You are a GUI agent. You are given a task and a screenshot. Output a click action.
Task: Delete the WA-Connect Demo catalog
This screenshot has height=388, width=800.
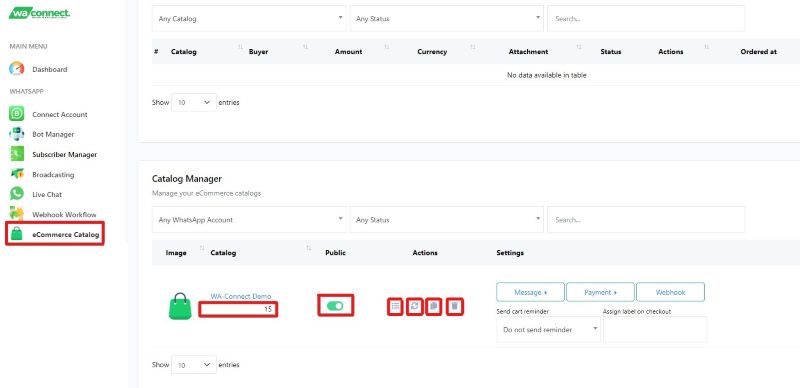coord(455,306)
